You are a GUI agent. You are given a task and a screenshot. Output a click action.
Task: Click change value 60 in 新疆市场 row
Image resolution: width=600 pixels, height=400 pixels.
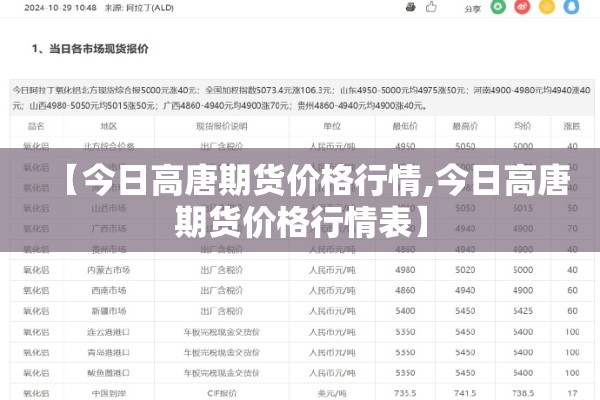click(x=572, y=311)
